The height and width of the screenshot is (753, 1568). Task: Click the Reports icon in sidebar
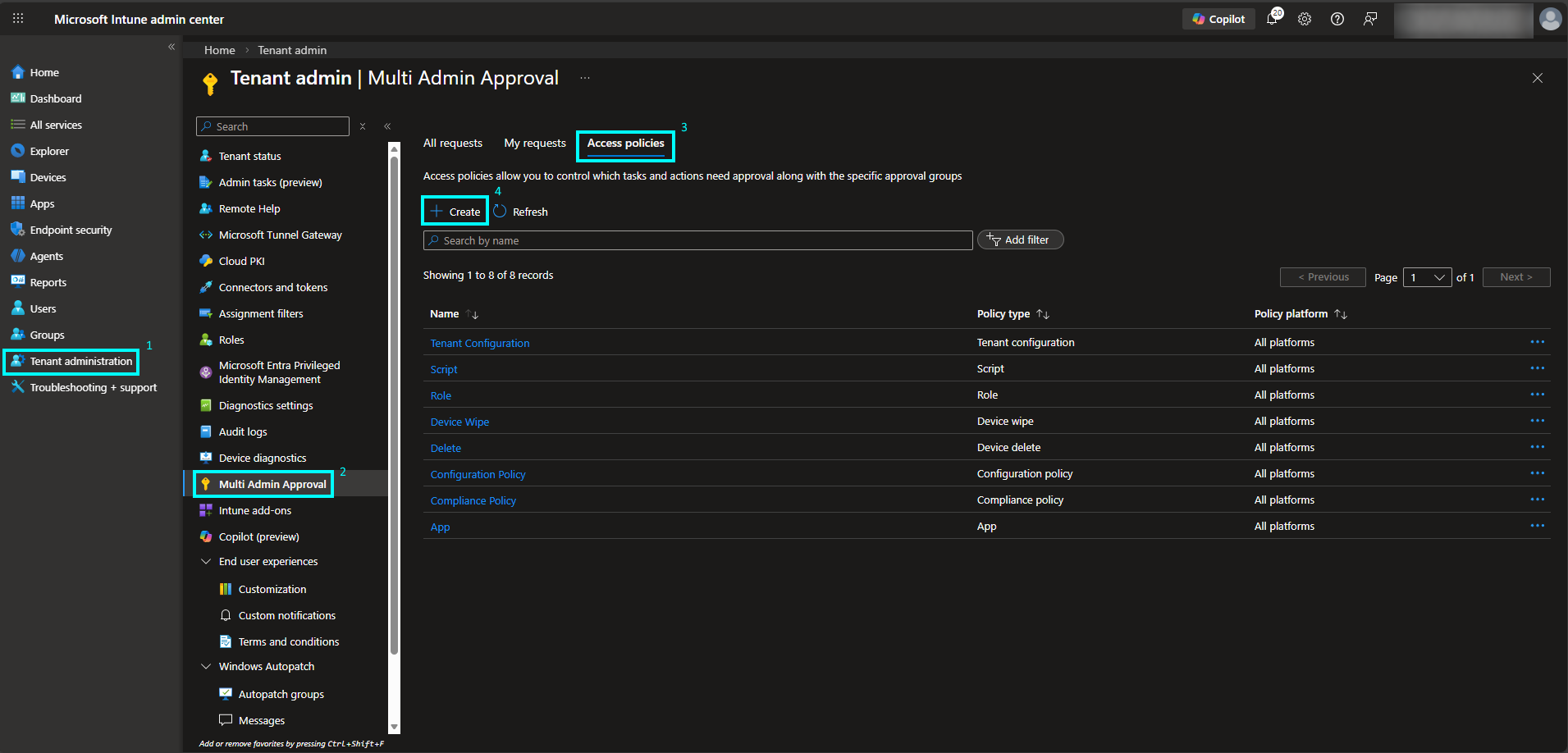click(x=17, y=282)
